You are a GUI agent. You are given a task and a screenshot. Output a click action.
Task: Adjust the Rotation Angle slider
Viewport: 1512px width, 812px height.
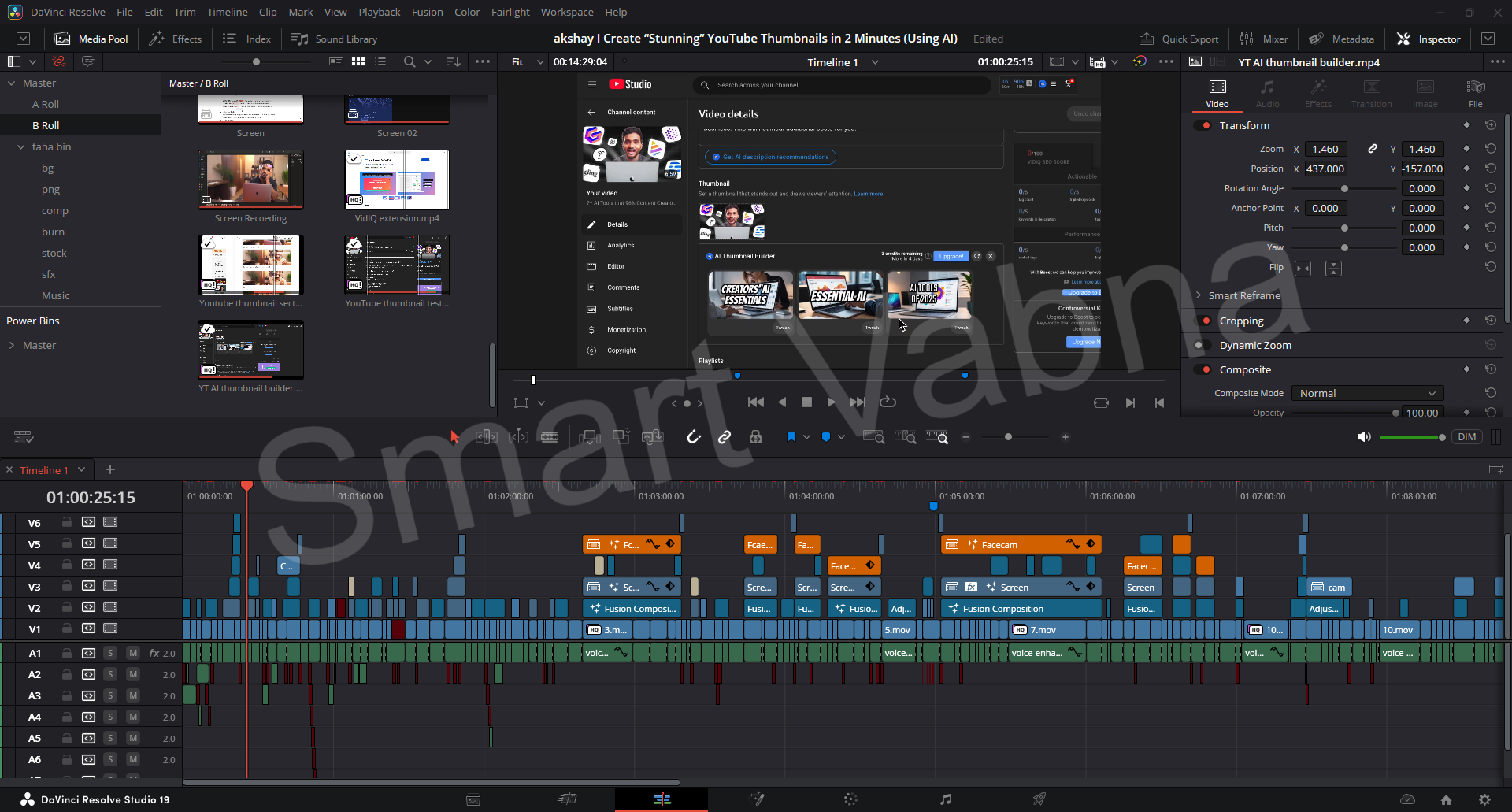1344,188
